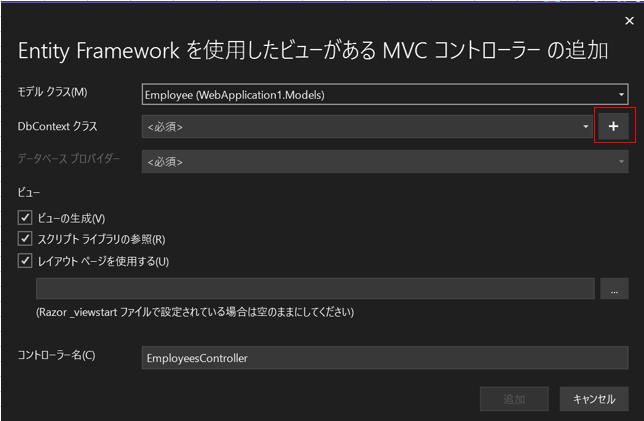Browse for layout page with ellipsis button
This screenshot has width=644, height=421.
tap(614, 289)
